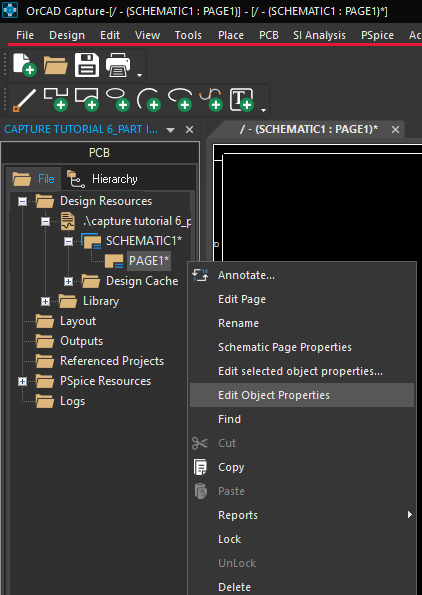Select the Place Rectangle drawing tool
Screen dimensions: 422x595
point(87,99)
